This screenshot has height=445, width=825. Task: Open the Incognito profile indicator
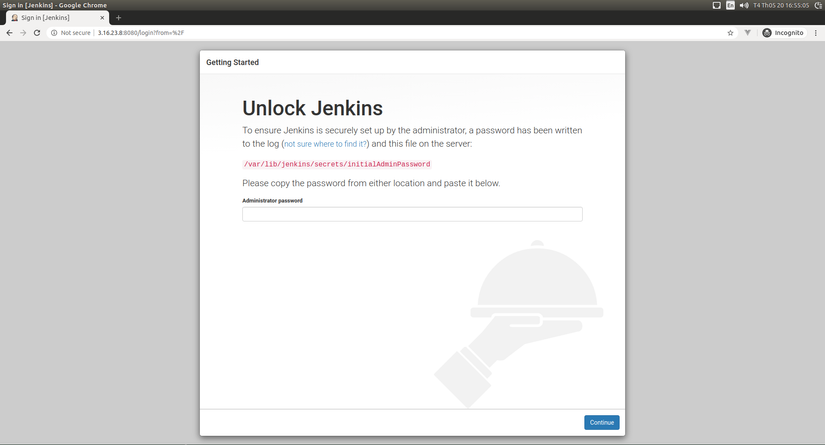click(783, 33)
